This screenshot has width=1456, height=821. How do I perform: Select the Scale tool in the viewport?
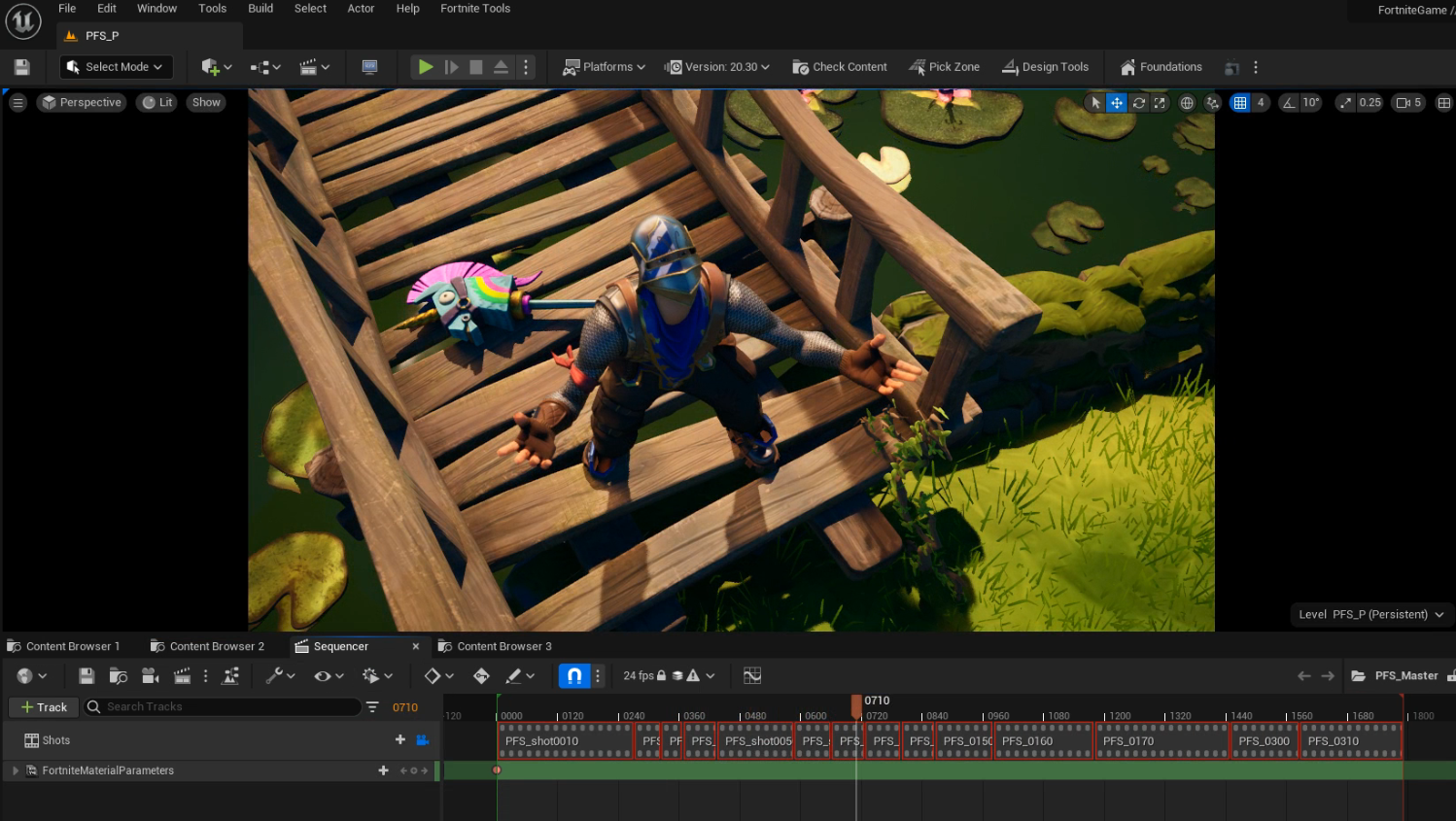[x=1160, y=102]
